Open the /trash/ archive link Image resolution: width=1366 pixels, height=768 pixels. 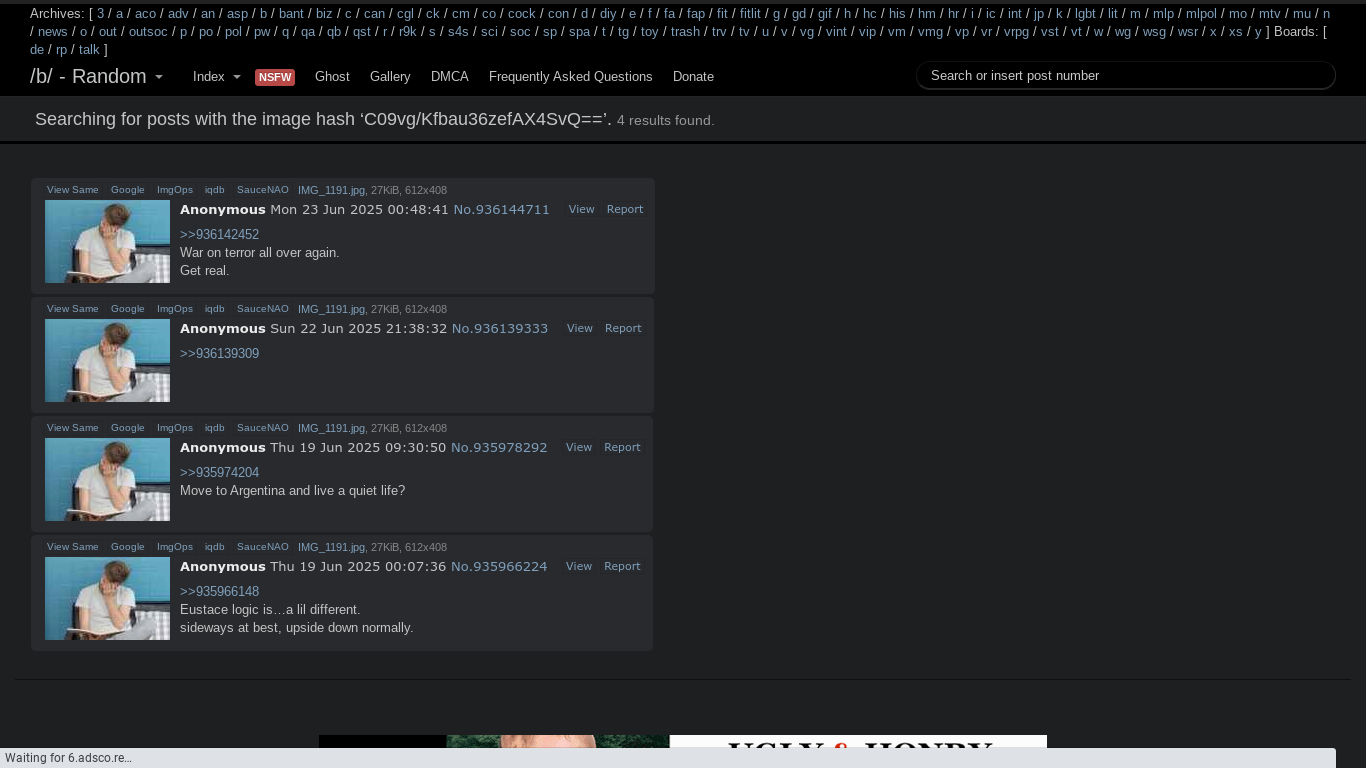[x=685, y=32]
